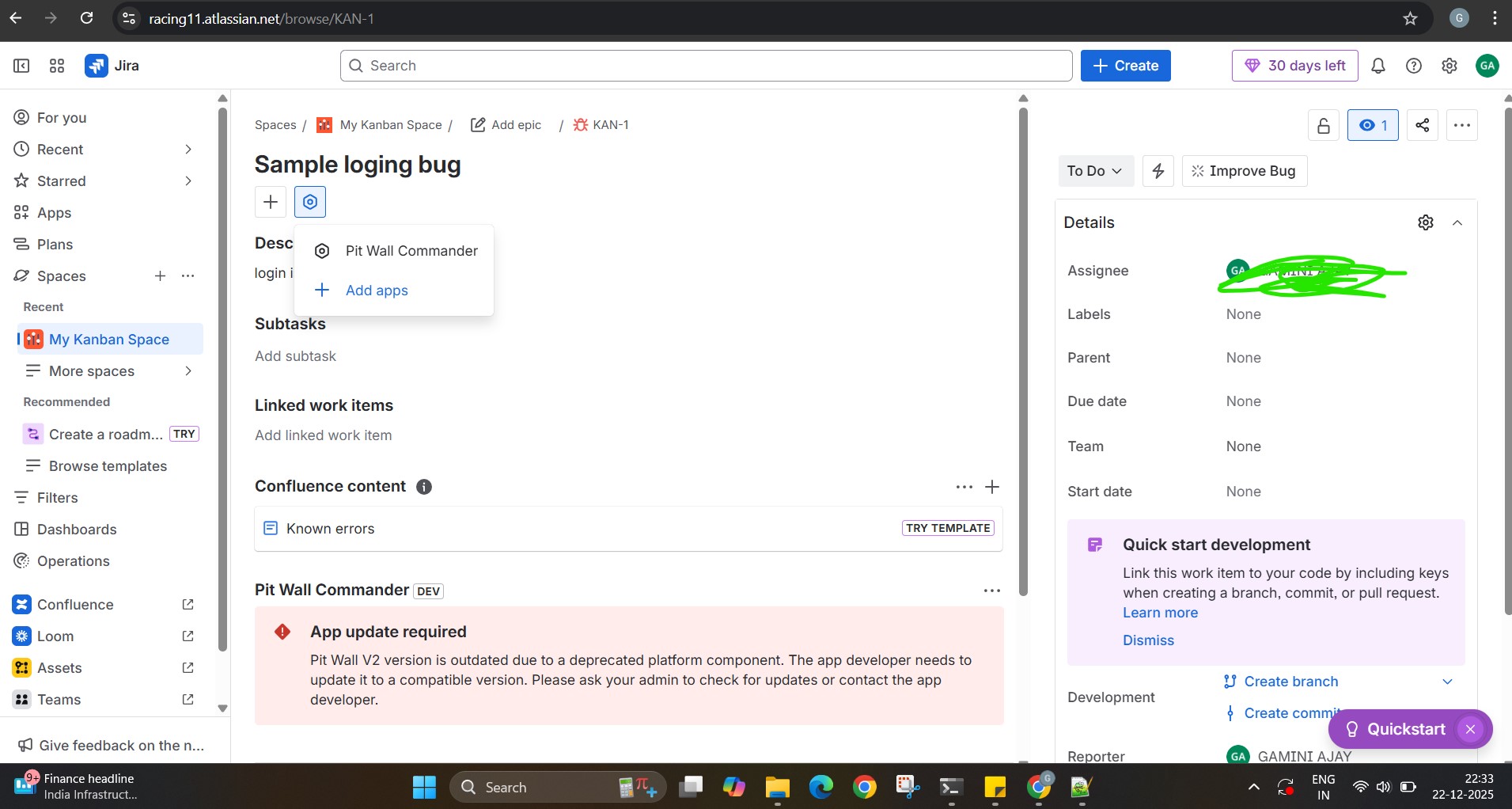Click the add plus button under title
The width and height of the screenshot is (1512, 809).
tap(271, 202)
